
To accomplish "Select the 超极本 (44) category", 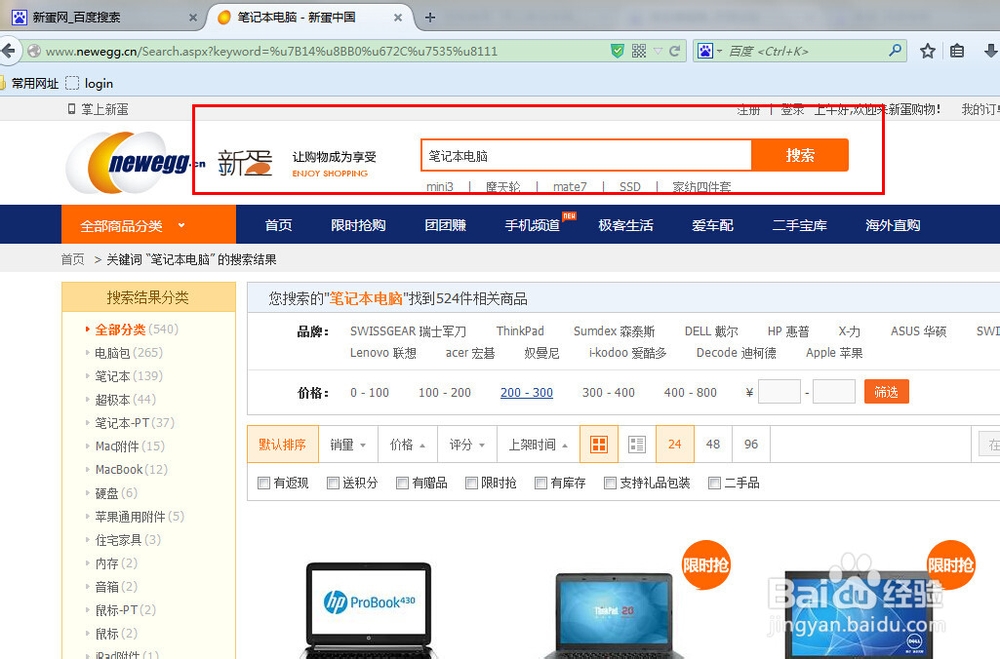I will click(x=125, y=400).
